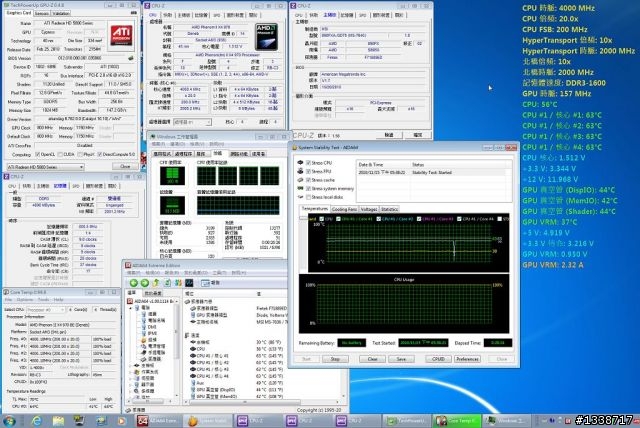This screenshot has width=640, height=428.
Task: Open Windows Explorer folder taskbar icon
Action: pyautogui.click(x=58, y=420)
